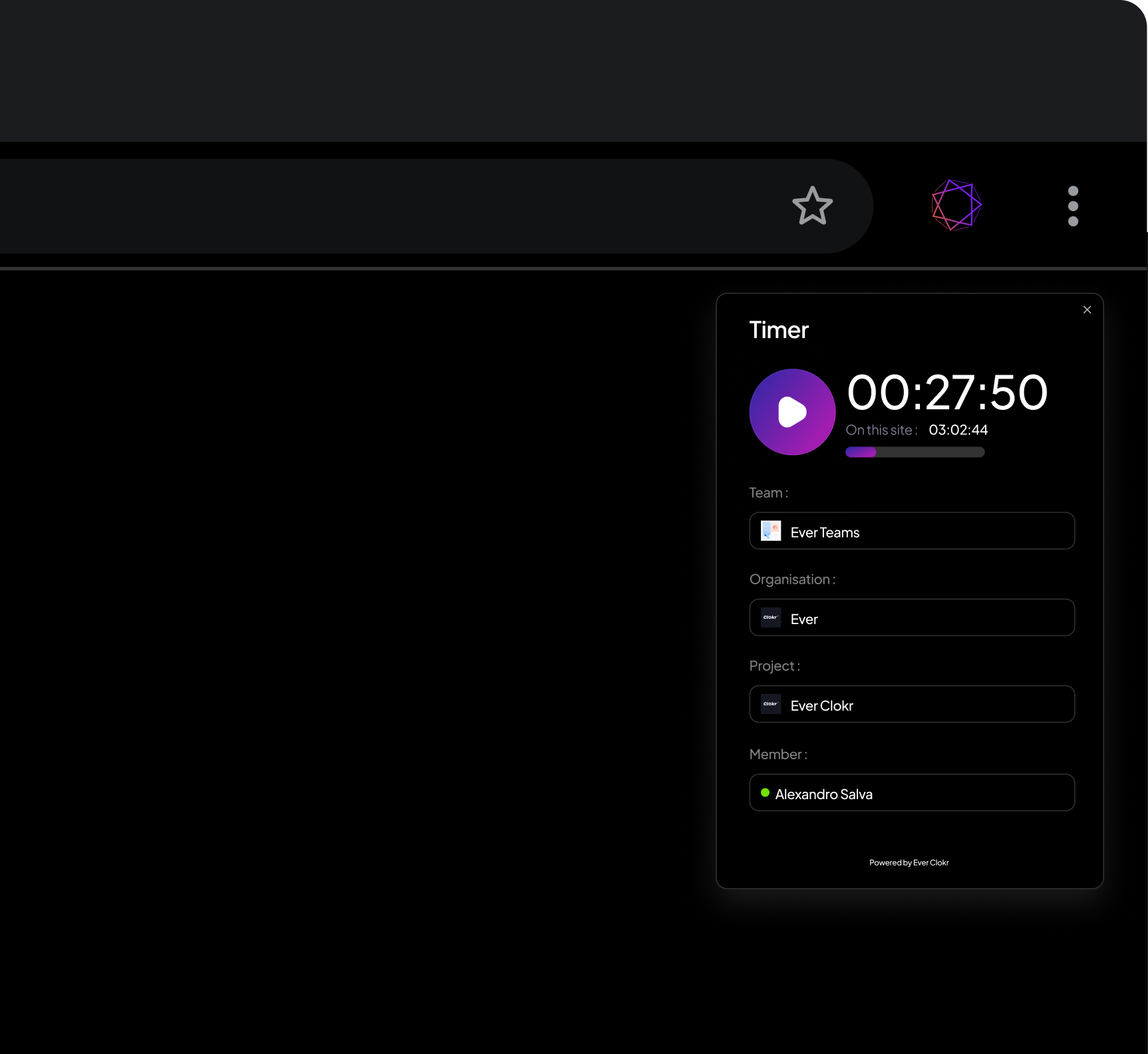The image size is (1148, 1054).
Task: Click the "Team :" label
Action: click(x=769, y=493)
